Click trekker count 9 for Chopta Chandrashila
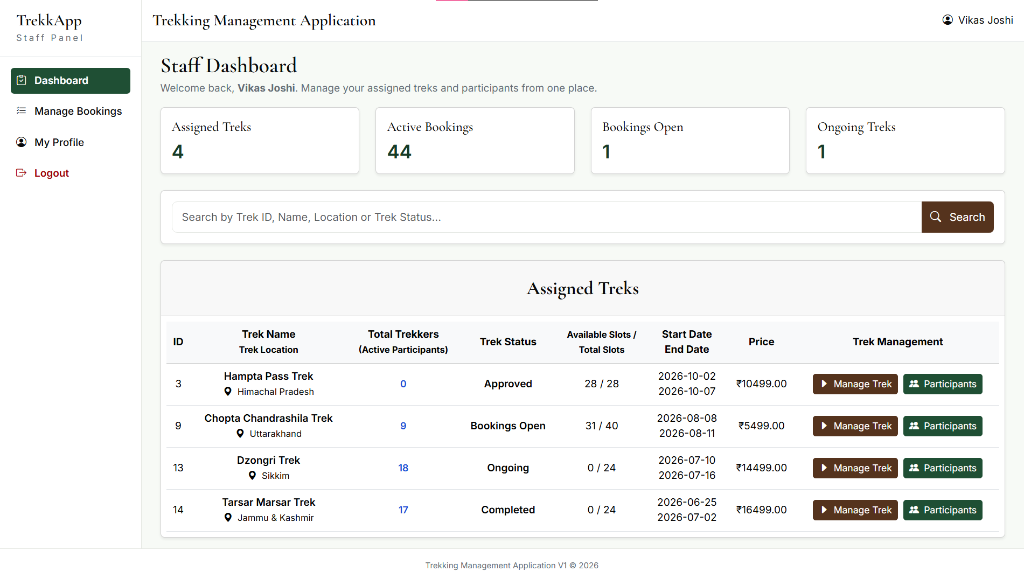The width and height of the screenshot is (1024, 581). (403, 426)
